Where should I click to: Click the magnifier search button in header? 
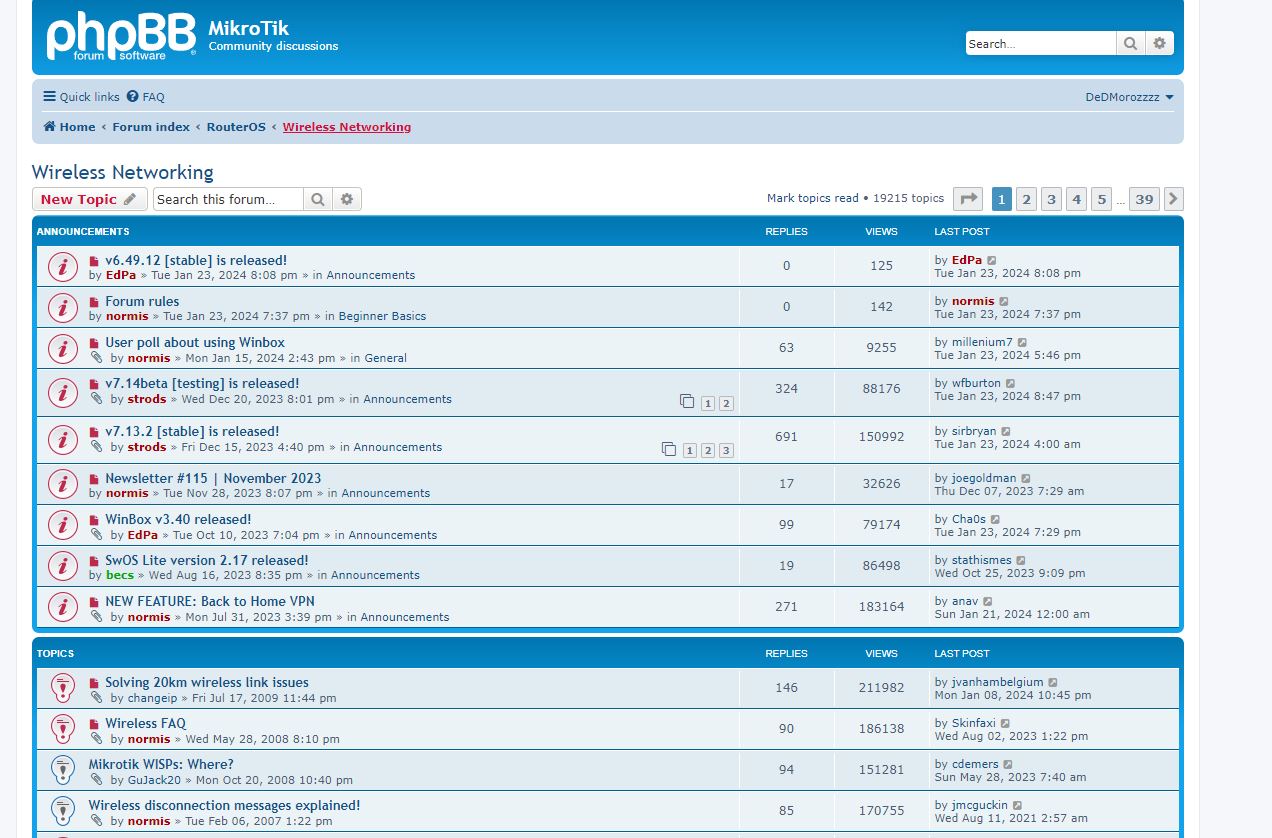pyautogui.click(x=1130, y=43)
